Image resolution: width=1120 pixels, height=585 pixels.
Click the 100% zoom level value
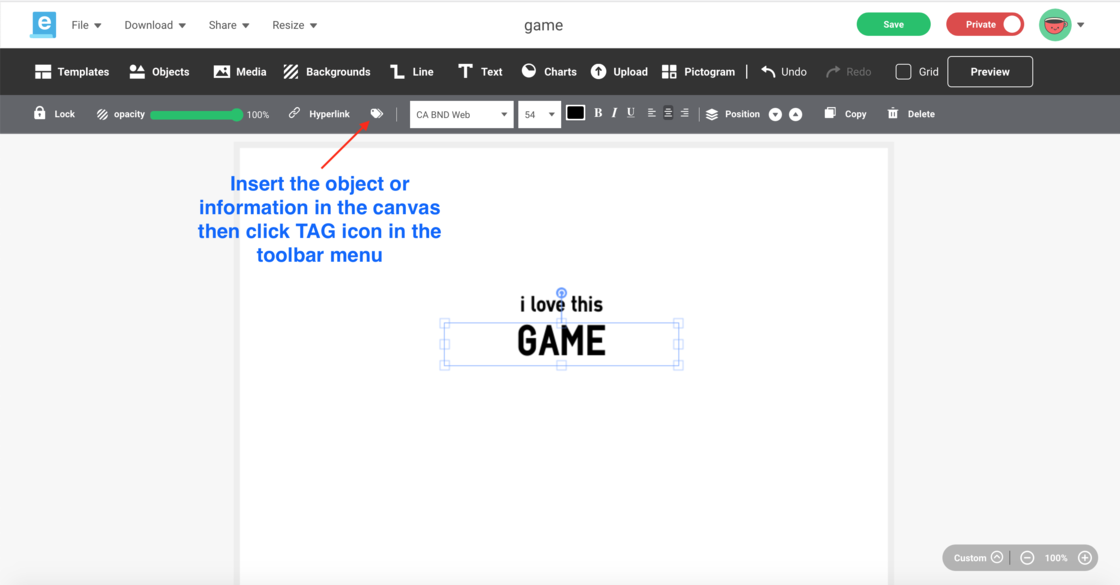pos(1056,558)
